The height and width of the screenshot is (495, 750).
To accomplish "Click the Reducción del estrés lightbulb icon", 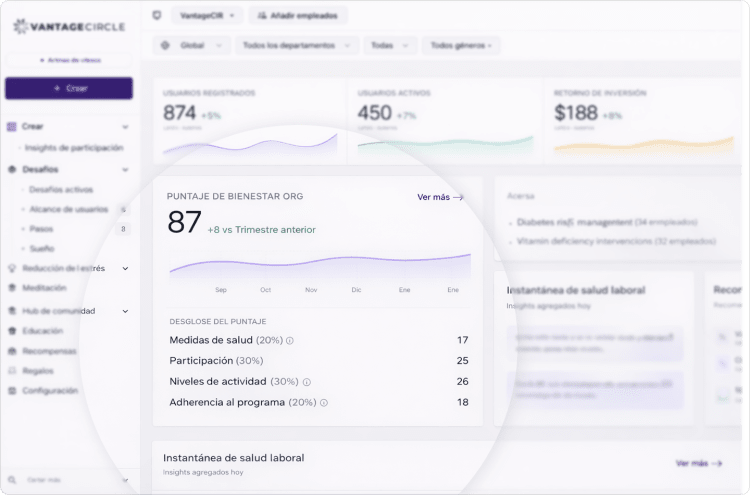I will pyautogui.click(x=12, y=268).
